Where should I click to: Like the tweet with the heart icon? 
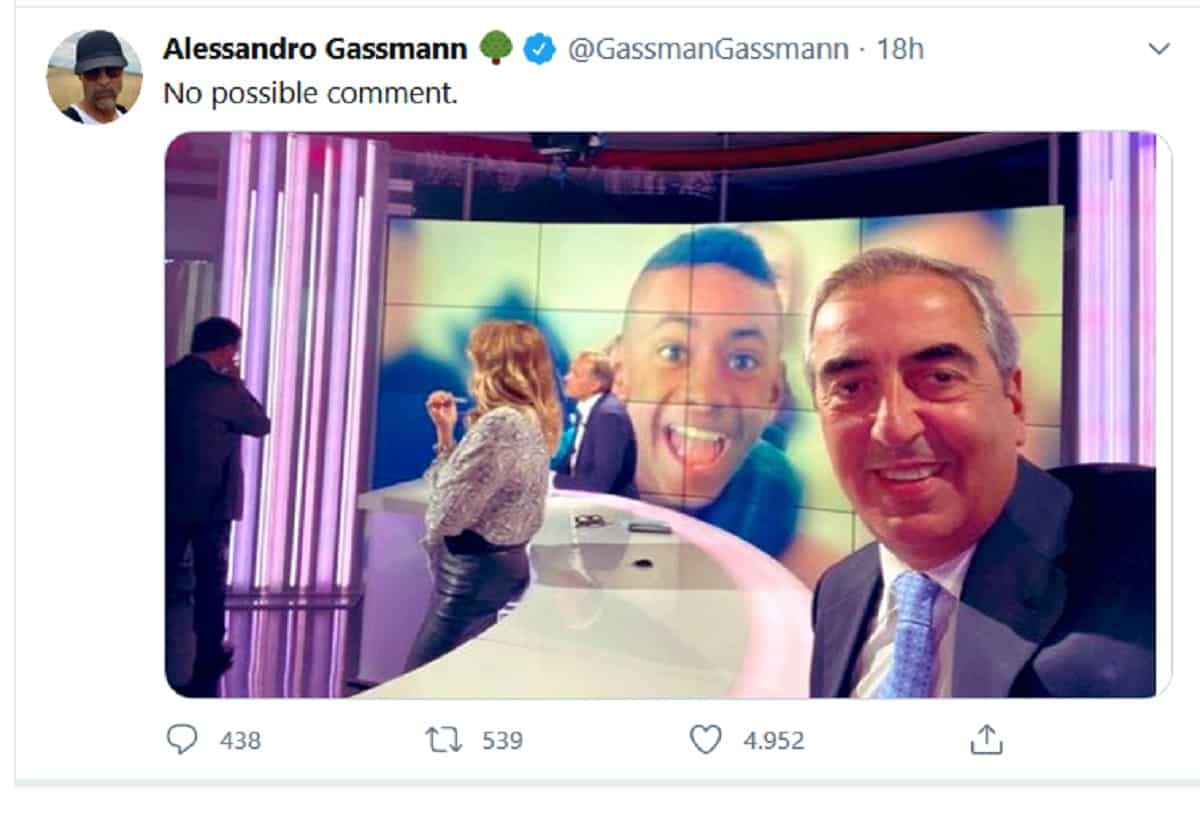(706, 739)
